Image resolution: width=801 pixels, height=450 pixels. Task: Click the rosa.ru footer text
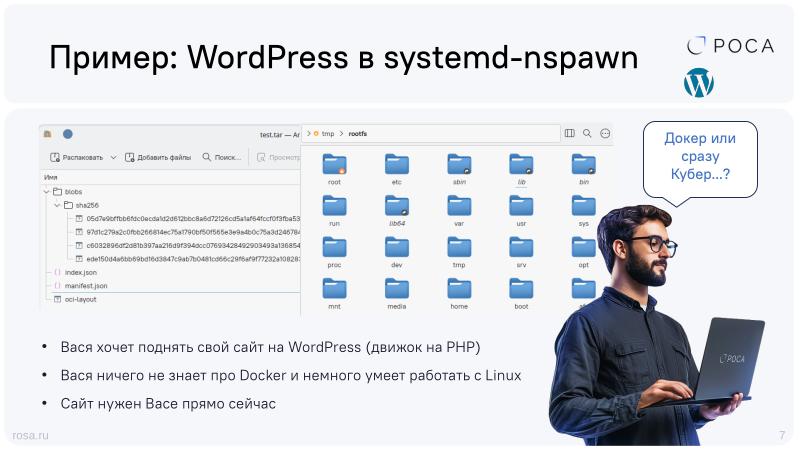tap(30, 435)
